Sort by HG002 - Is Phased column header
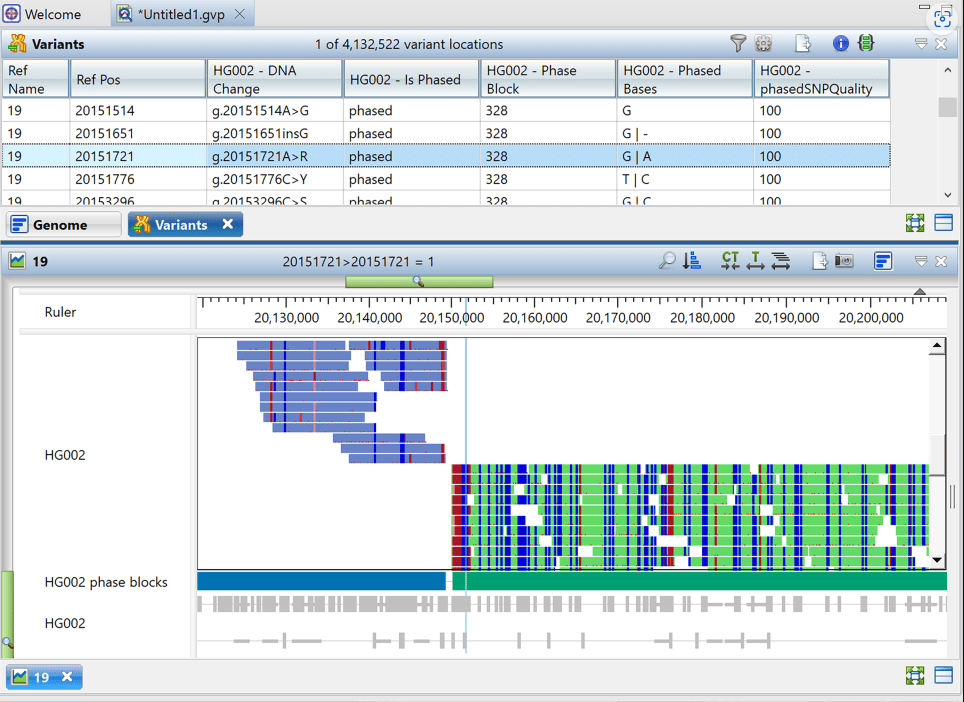 click(411, 79)
